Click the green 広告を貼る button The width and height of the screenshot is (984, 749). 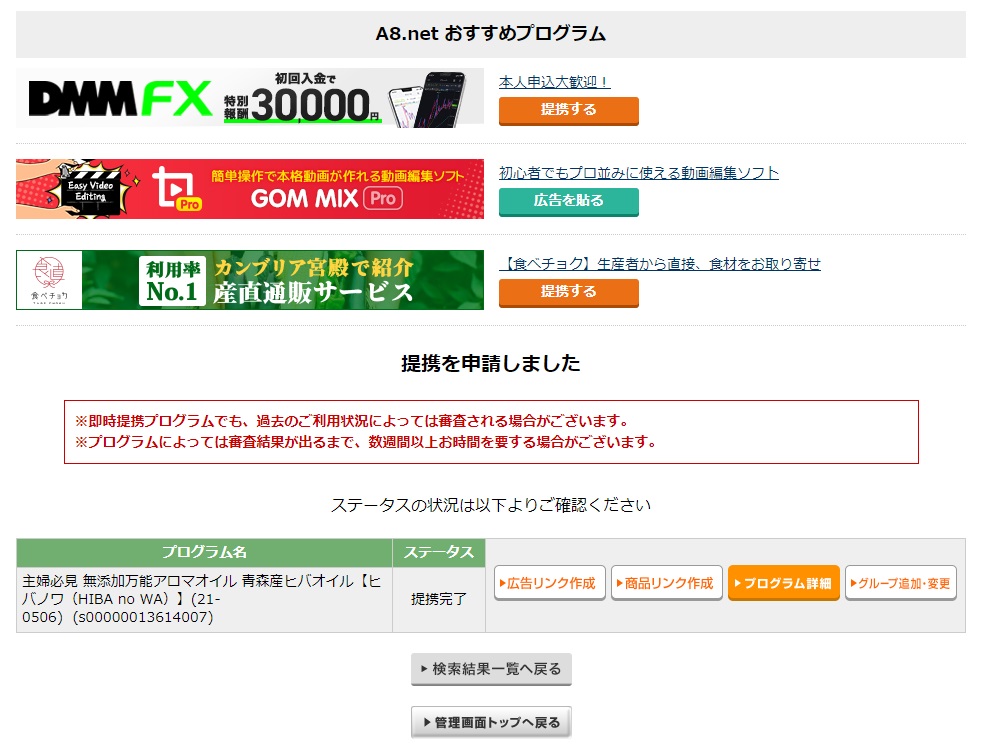click(x=569, y=201)
